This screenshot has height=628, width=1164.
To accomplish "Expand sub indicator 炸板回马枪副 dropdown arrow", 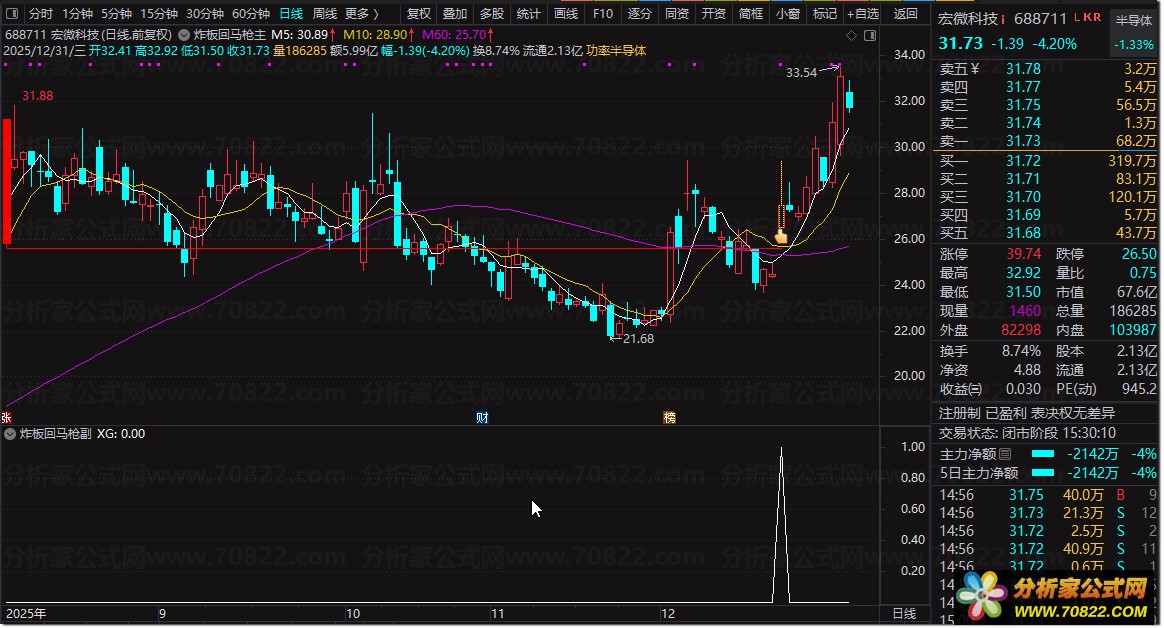I will [10, 434].
